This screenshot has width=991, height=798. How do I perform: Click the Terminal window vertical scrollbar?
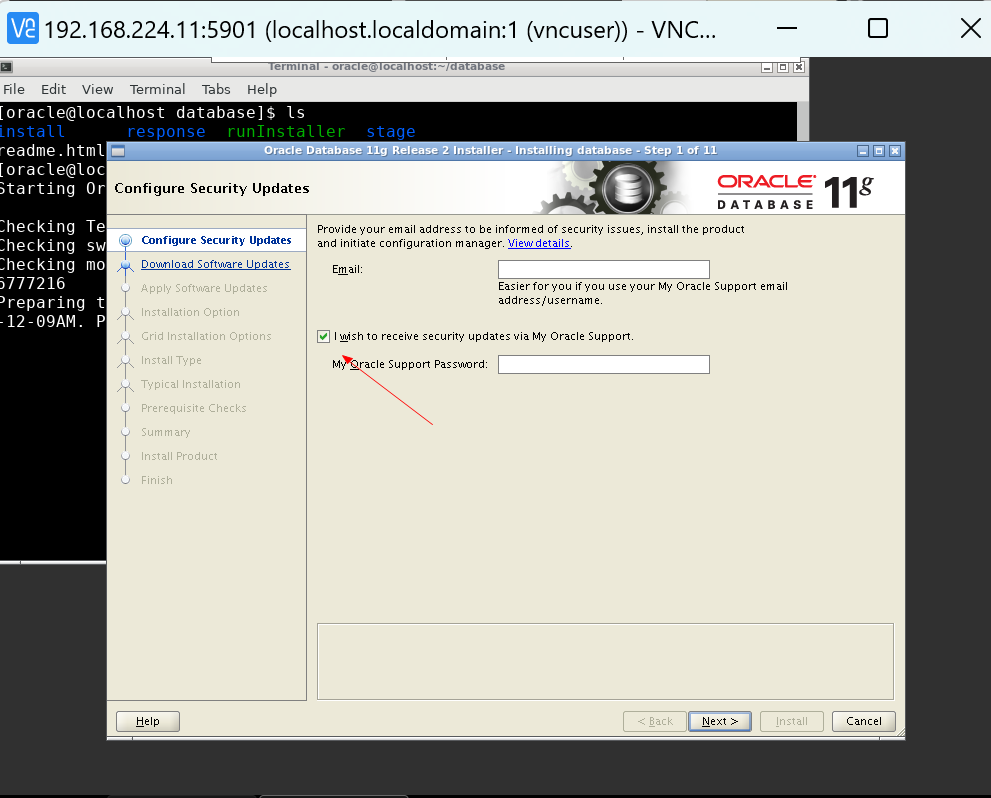[x=803, y=121]
